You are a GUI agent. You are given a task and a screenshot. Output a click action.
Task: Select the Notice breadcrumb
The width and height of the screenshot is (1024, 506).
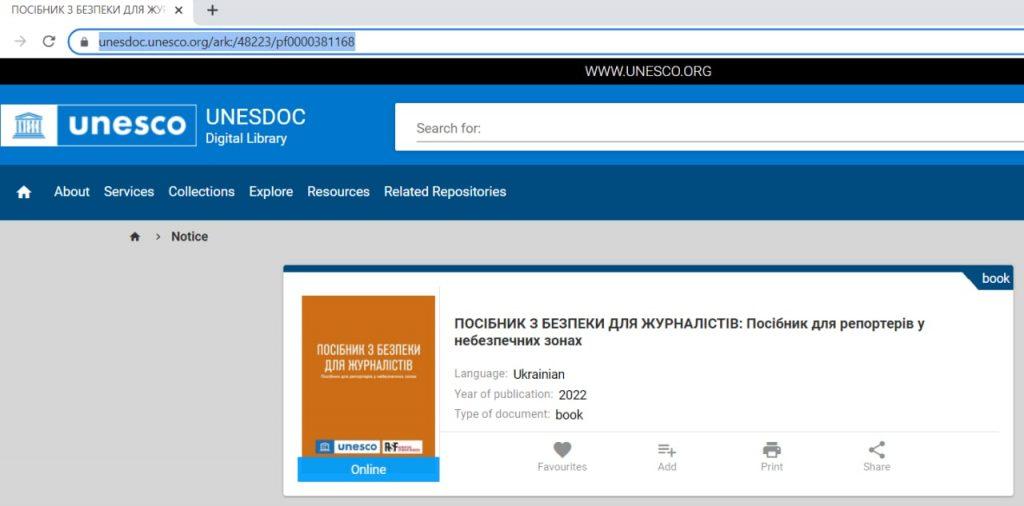point(189,237)
